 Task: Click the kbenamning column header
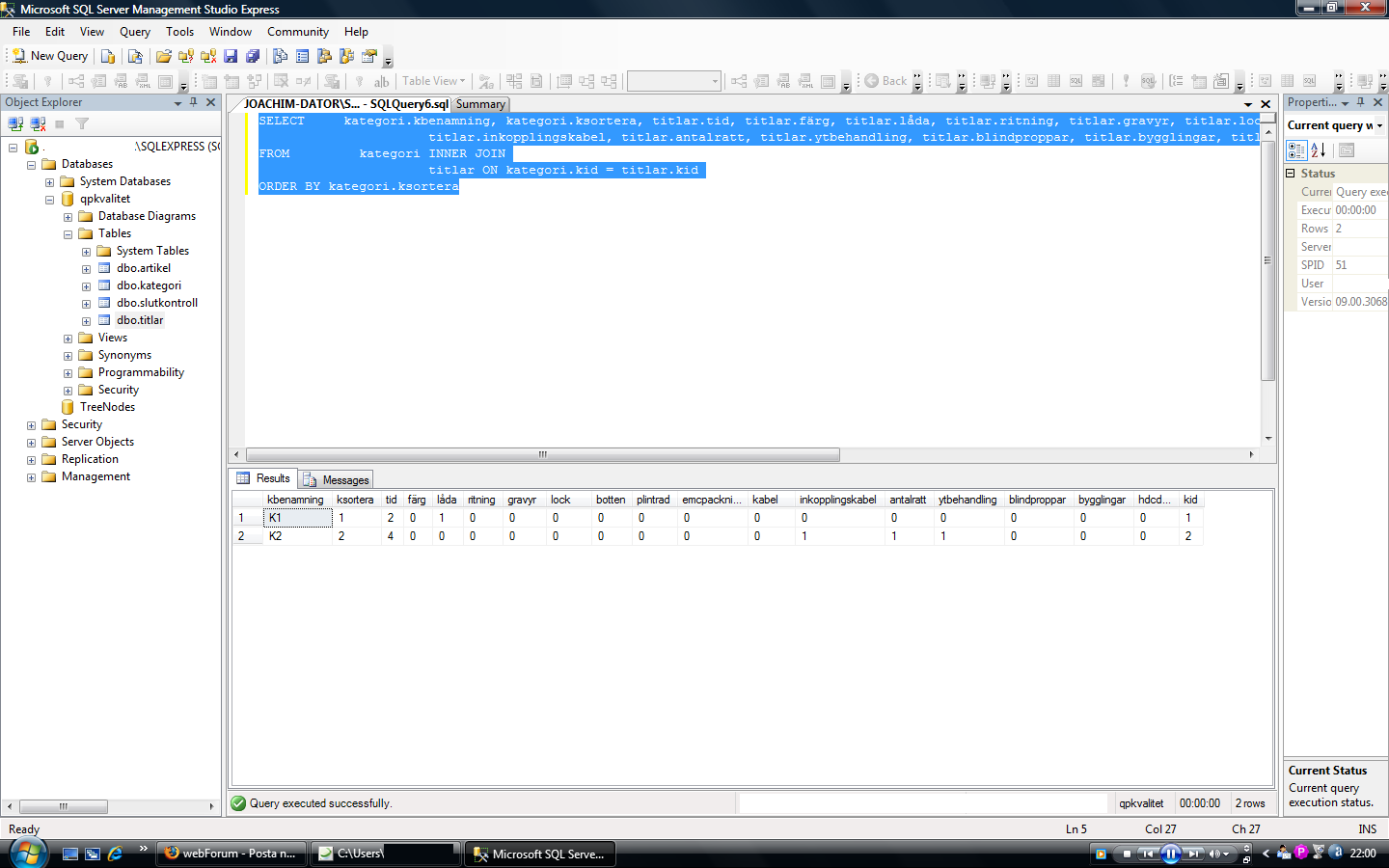pos(295,500)
